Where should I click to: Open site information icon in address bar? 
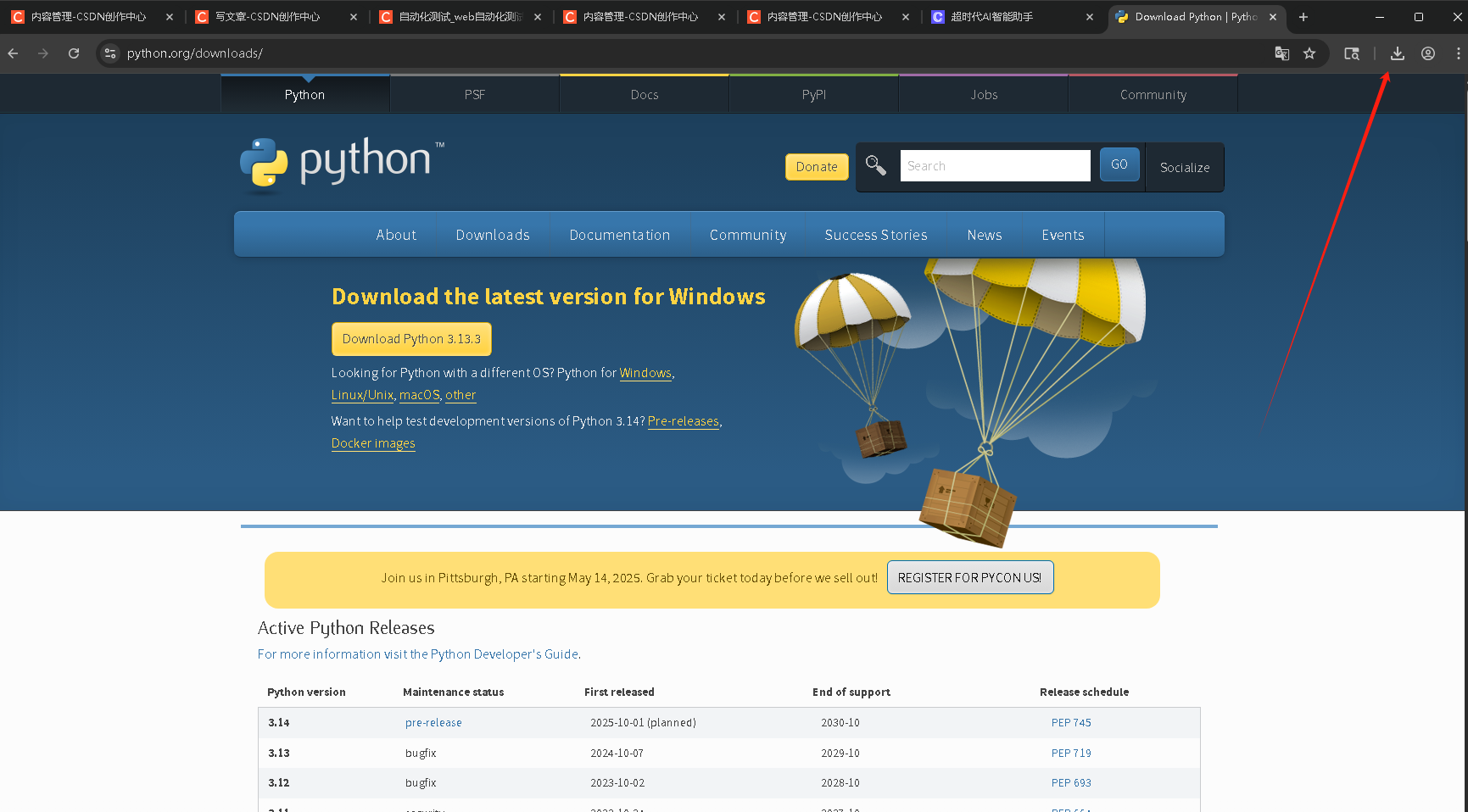point(109,53)
